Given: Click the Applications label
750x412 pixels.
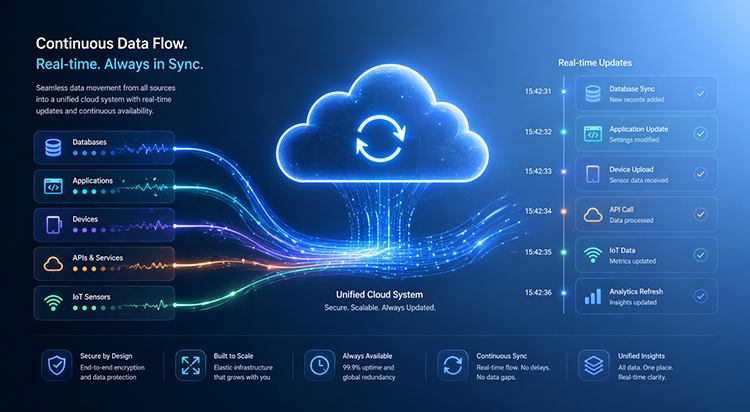Looking at the screenshot, I should click(x=93, y=180).
